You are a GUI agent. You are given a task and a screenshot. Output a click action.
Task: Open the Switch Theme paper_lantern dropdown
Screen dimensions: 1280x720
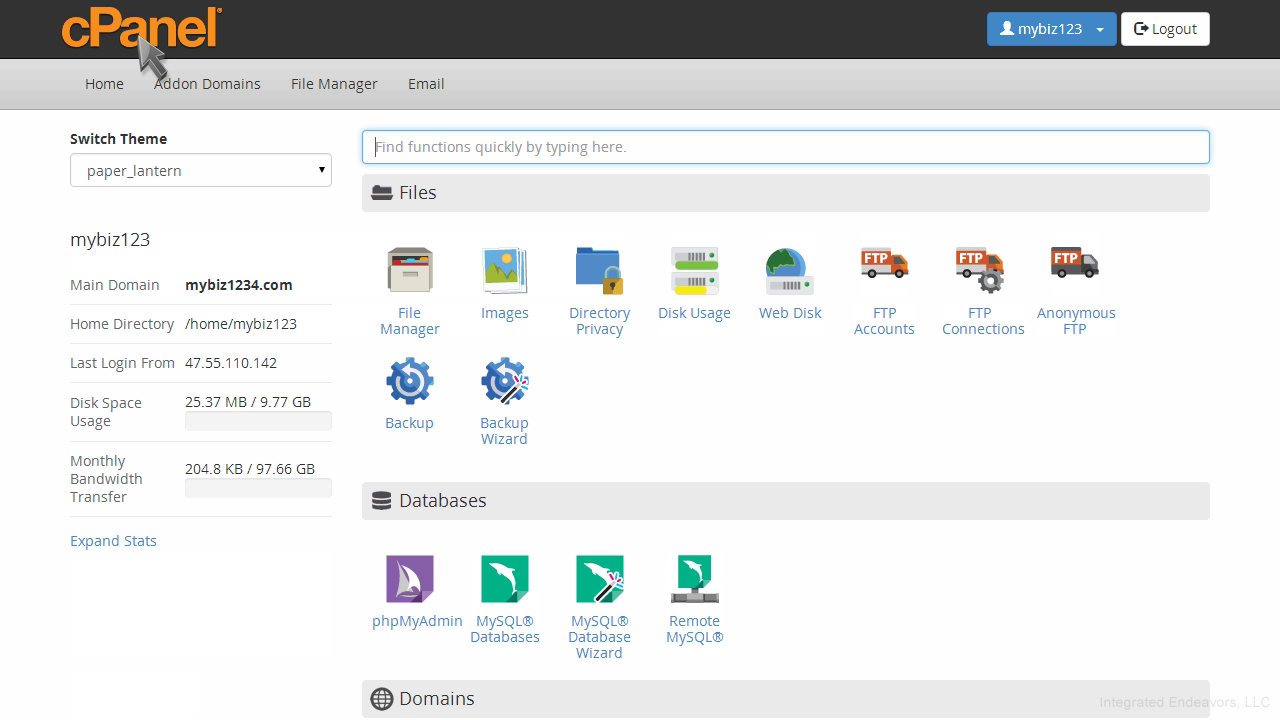(x=200, y=170)
